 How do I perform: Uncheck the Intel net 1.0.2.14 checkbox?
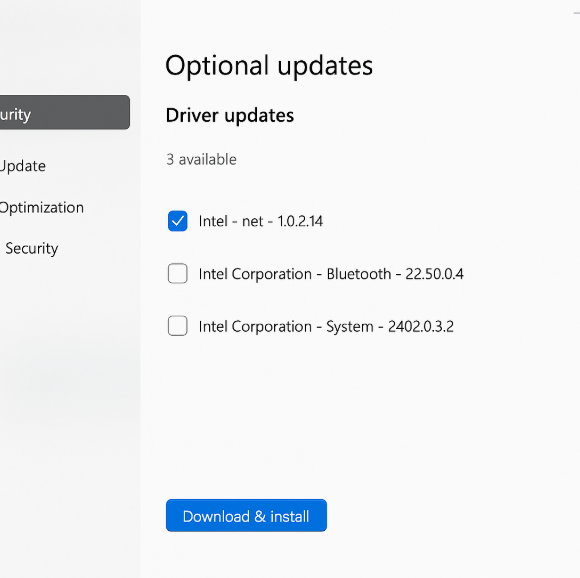[x=178, y=221]
